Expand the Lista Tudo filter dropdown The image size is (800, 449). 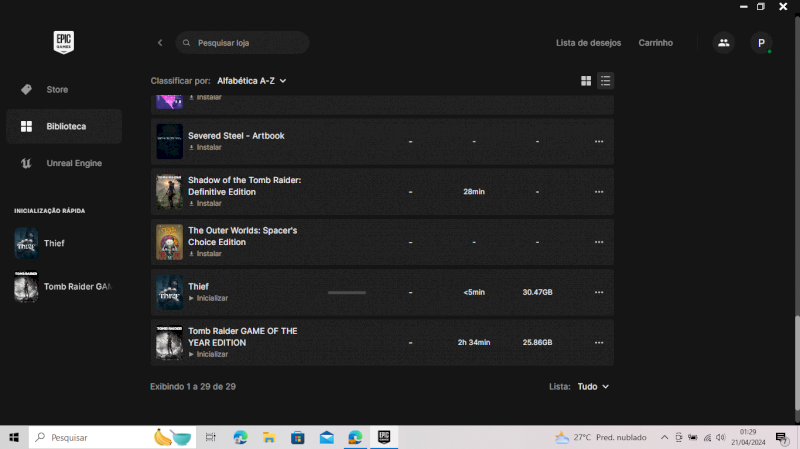click(593, 386)
